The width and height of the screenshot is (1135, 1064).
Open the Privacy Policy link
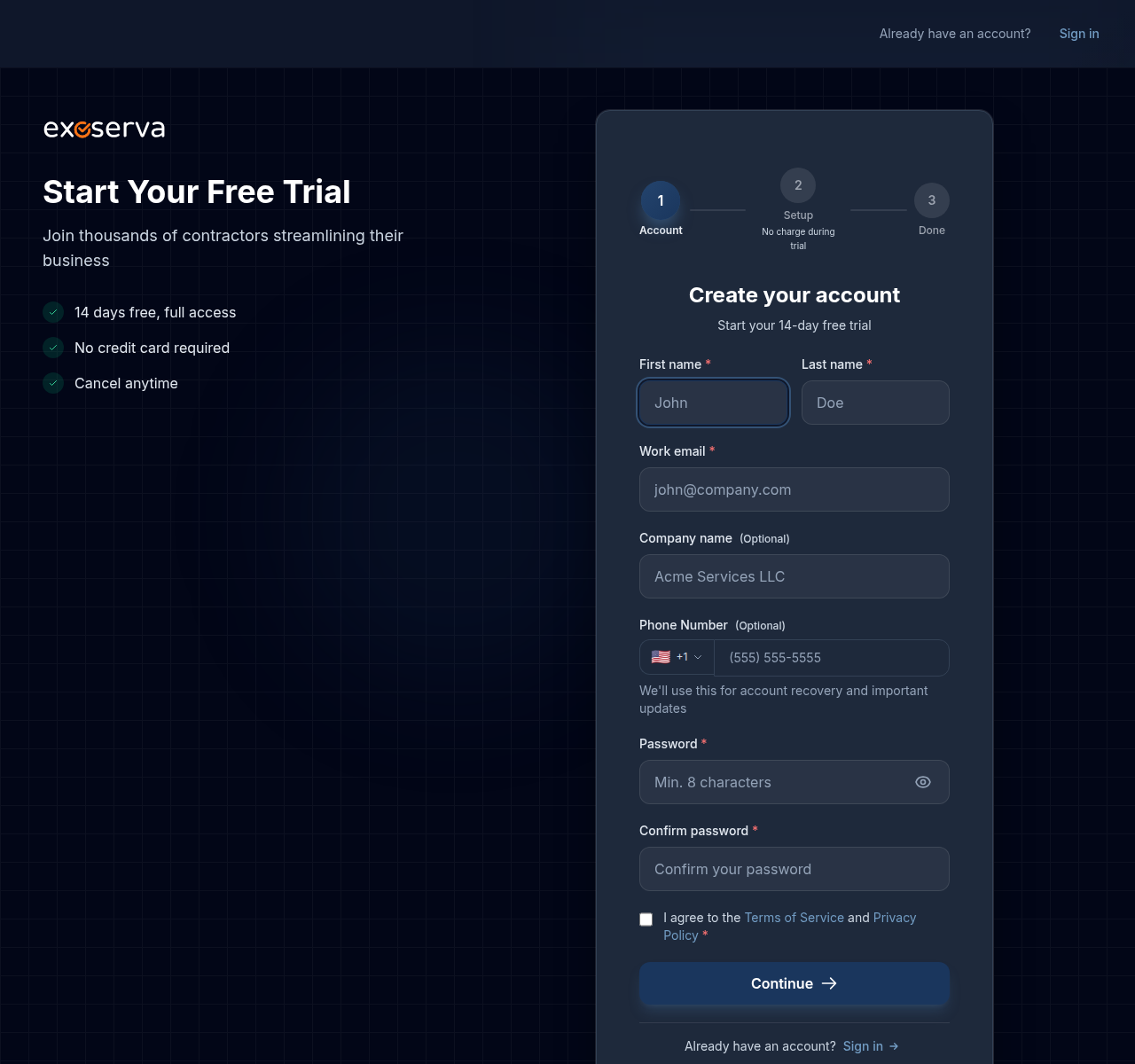894,918
